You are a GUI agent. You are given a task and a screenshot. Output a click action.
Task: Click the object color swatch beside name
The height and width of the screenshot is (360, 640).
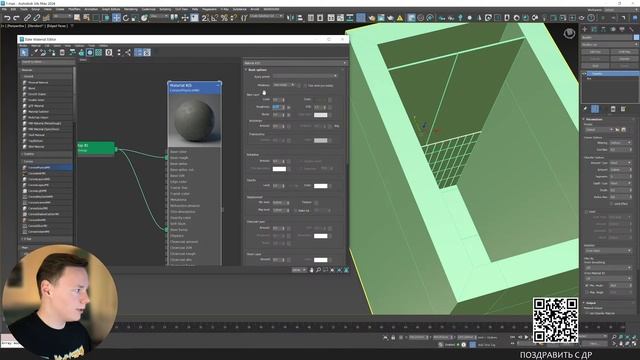[636, 37]
